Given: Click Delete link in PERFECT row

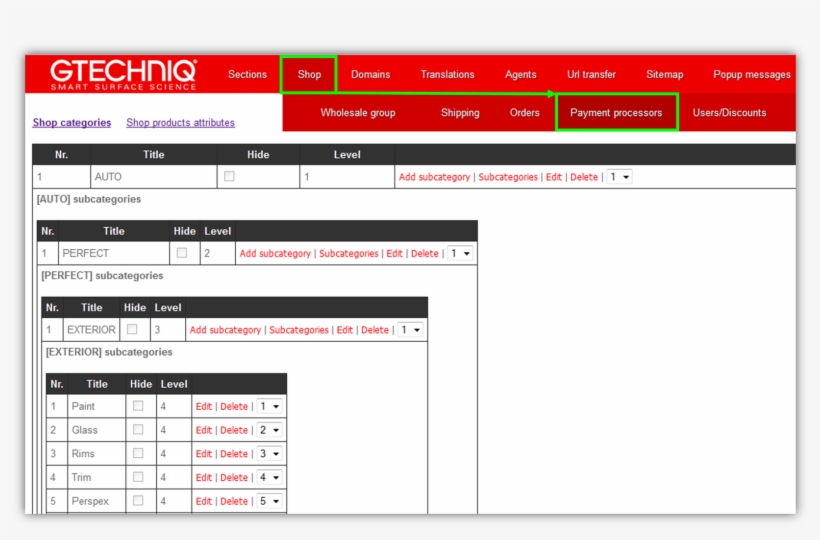Looking at the screenshot, I should coord(425,253).
